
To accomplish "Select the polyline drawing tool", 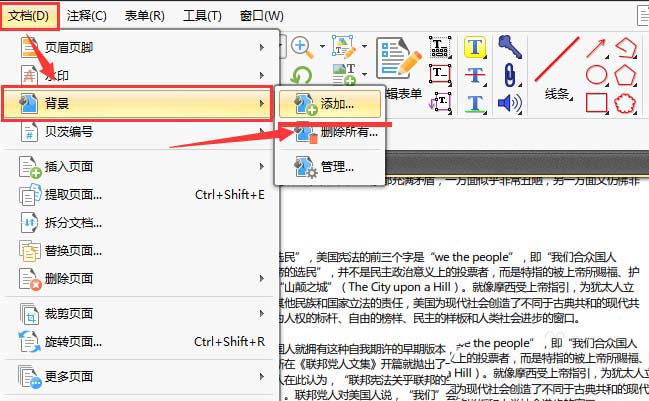I will pos(625,47).
